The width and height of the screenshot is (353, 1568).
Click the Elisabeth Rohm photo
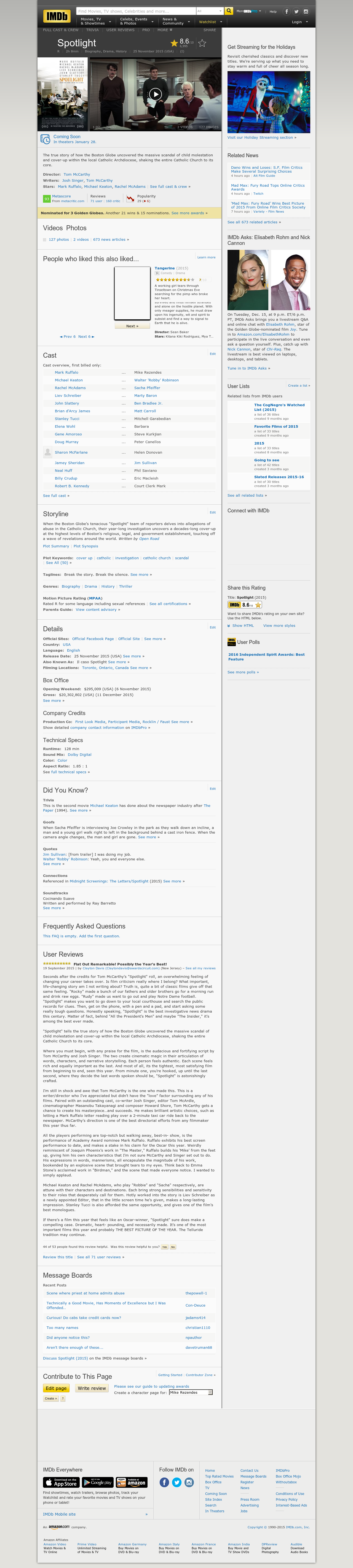click(247, 280)
